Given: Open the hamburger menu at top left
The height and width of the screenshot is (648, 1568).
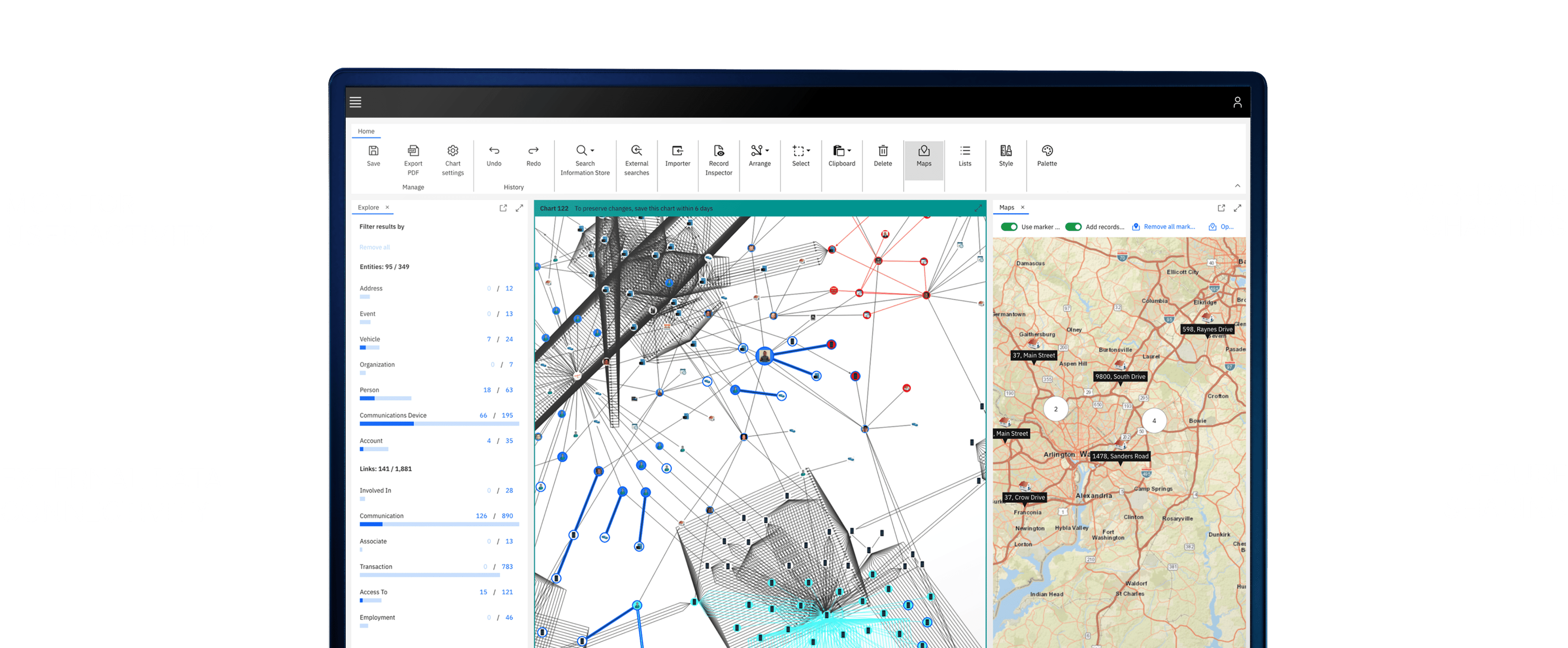Looking at the screenshot, I should 356,102.
